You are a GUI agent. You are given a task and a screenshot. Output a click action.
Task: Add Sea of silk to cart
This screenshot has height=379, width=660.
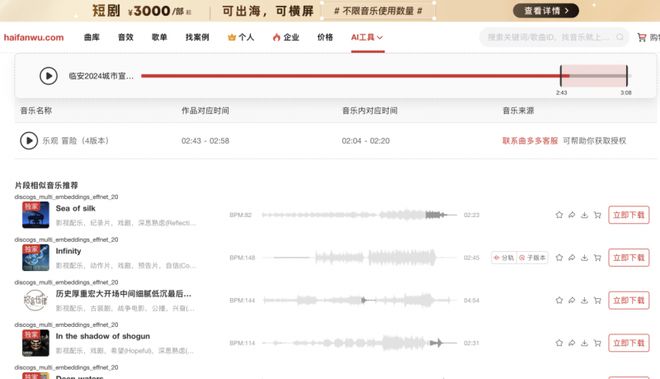click(x=597, y=215)
